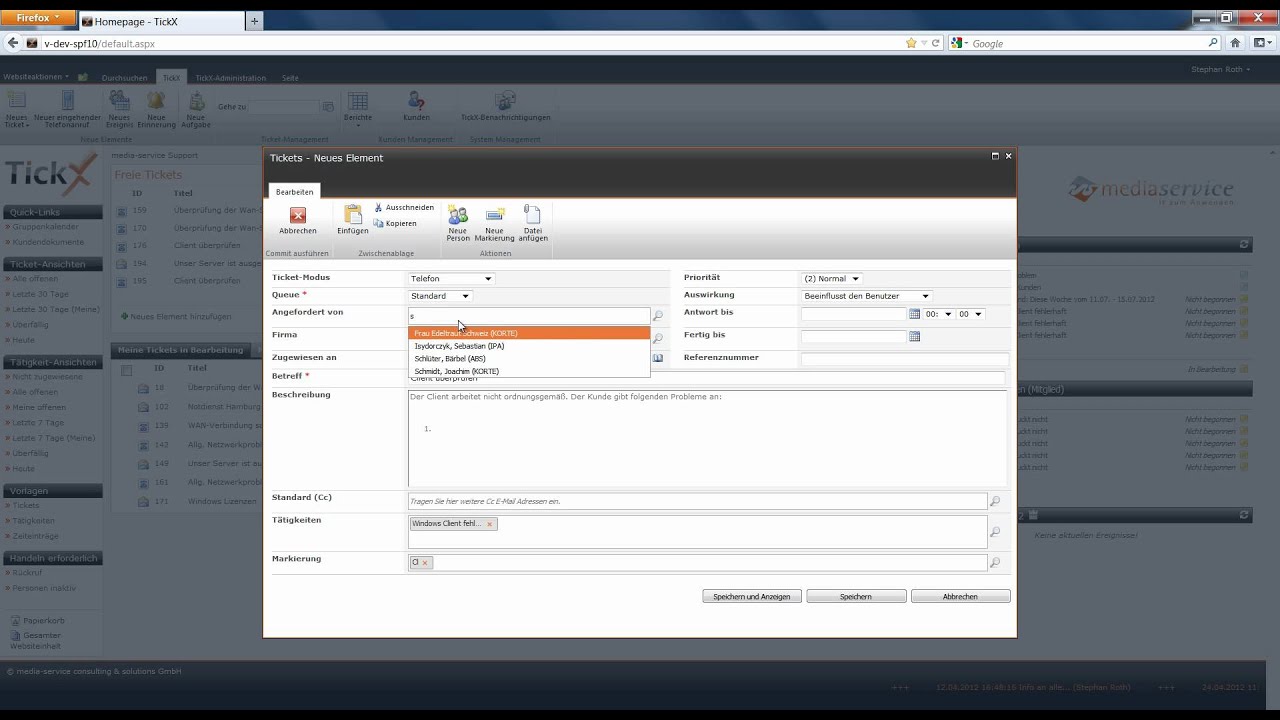Click into Referenznummer input field
This screenshot has width=1280, height=720.
[904, 359]
